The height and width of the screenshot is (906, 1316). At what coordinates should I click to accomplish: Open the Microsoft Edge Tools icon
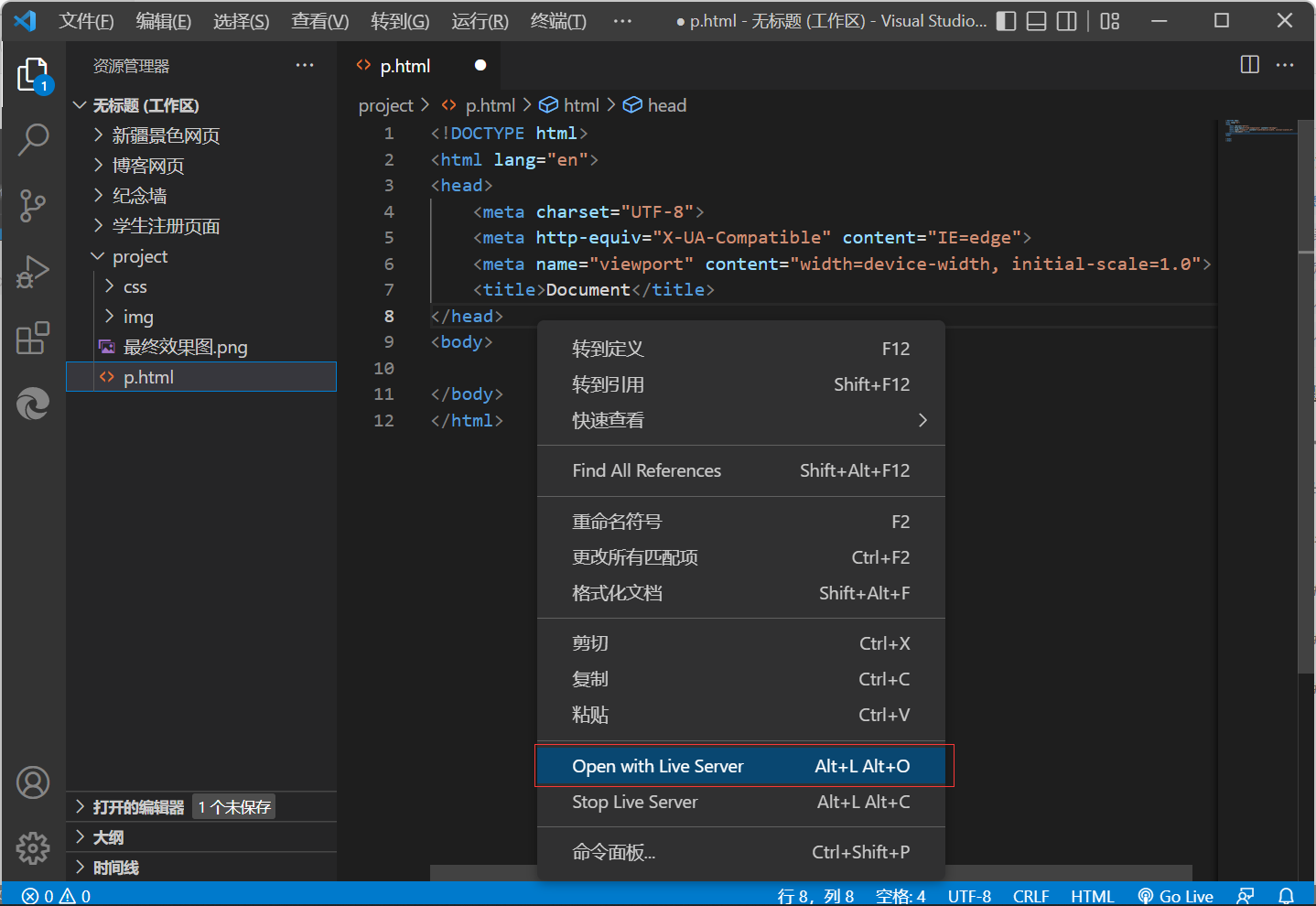click(34, 404)
